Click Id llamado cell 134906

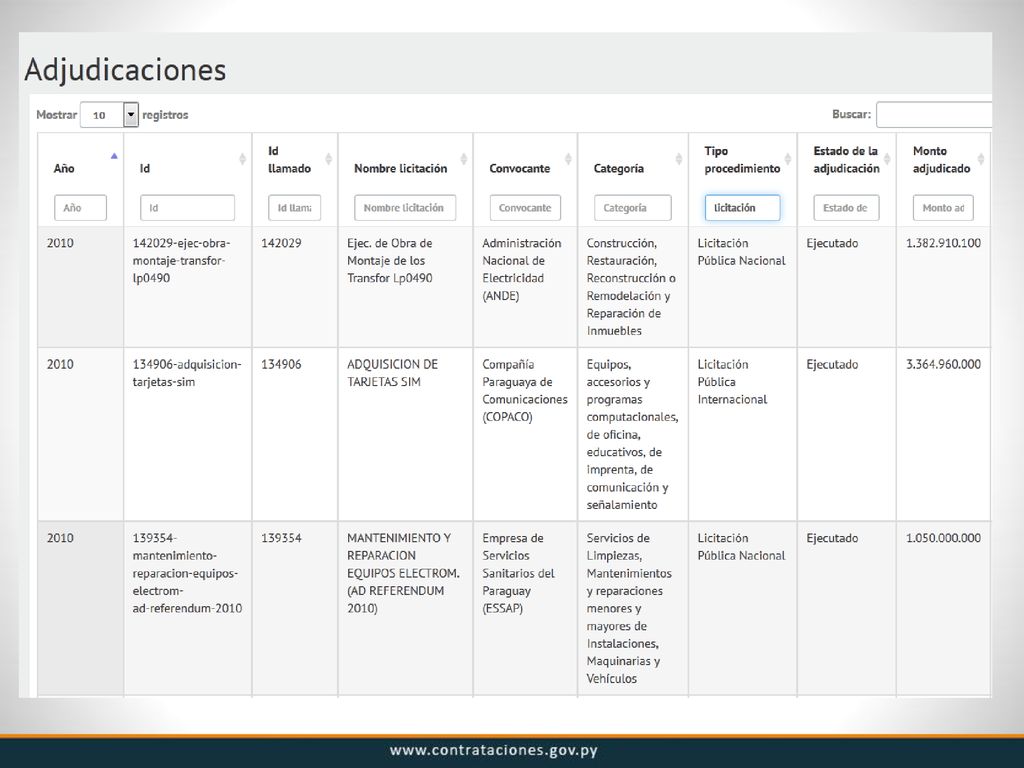pos(281,364)
